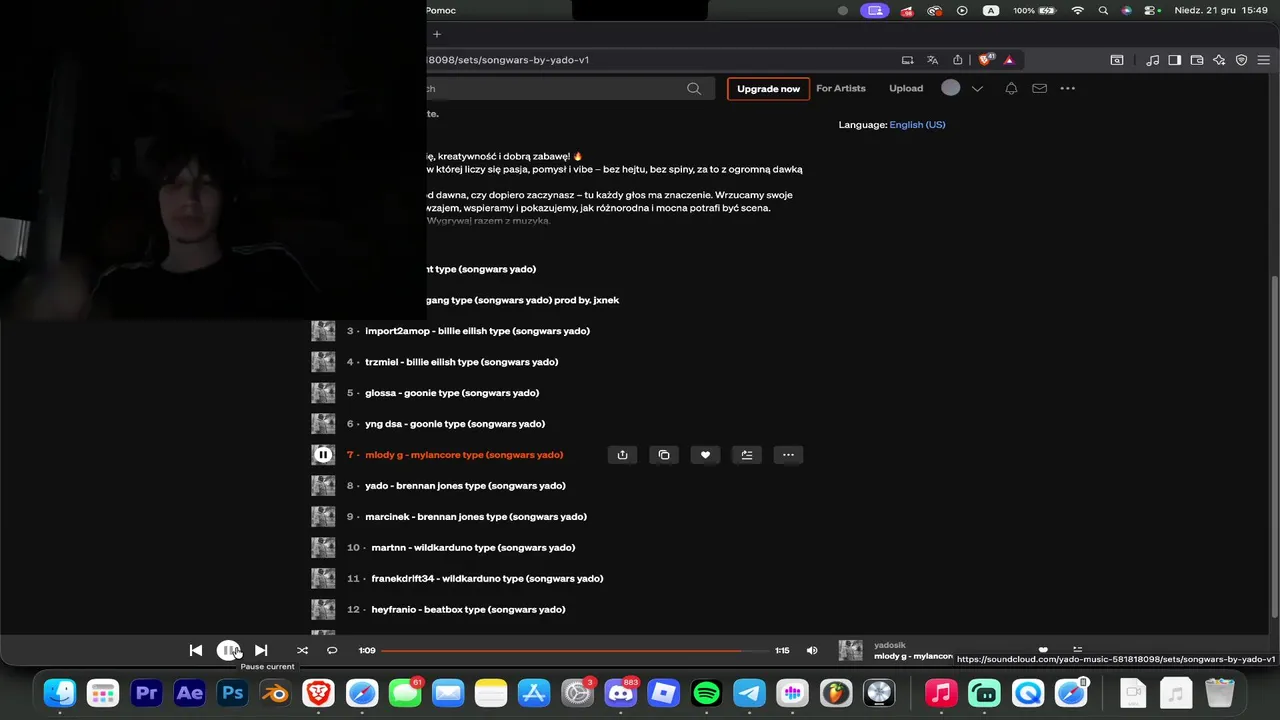This screenshot has height=720, width=1280.
Task: Skip to the previous track
Action: point(196,650)
